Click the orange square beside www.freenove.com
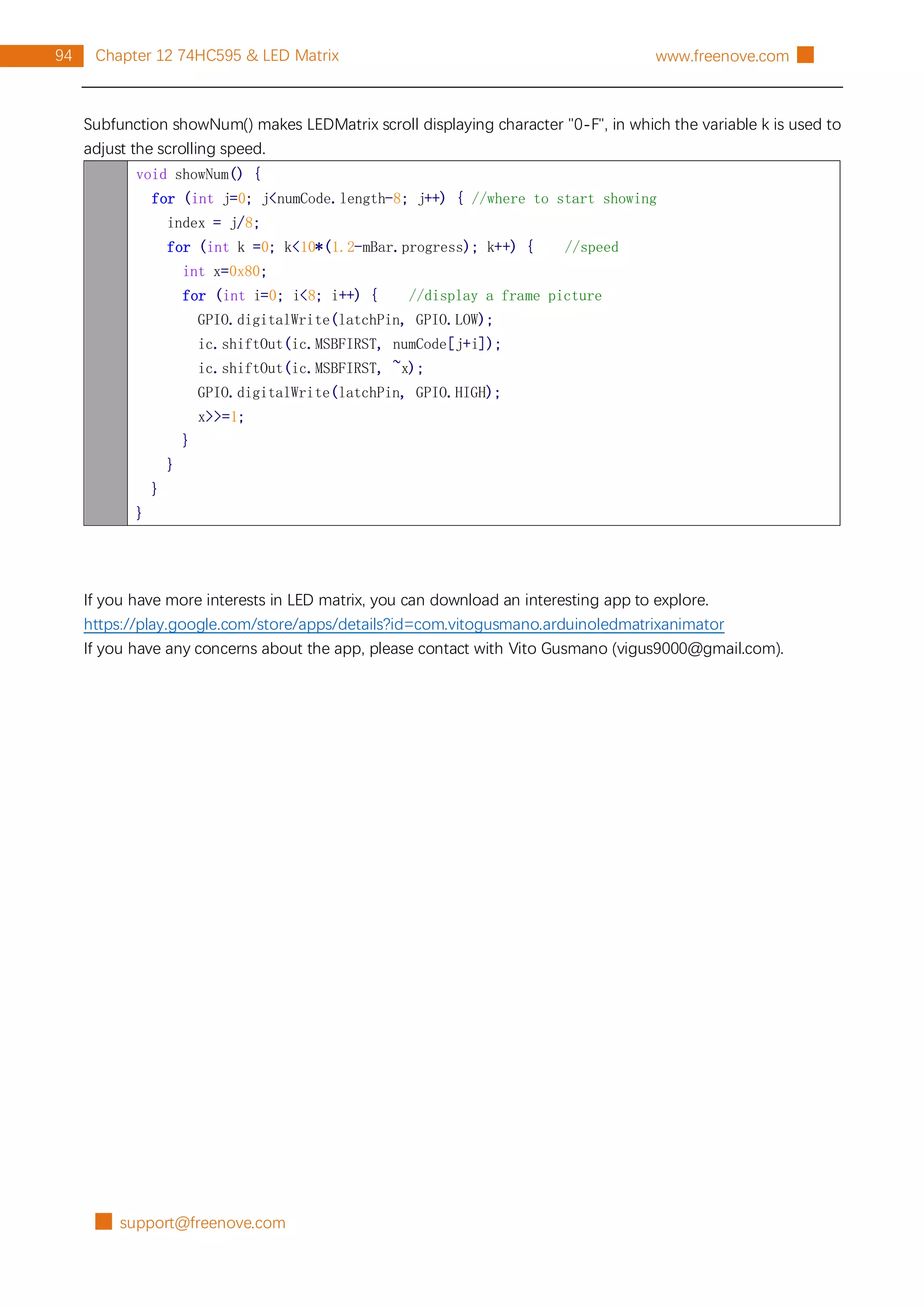 click(805, 55)
